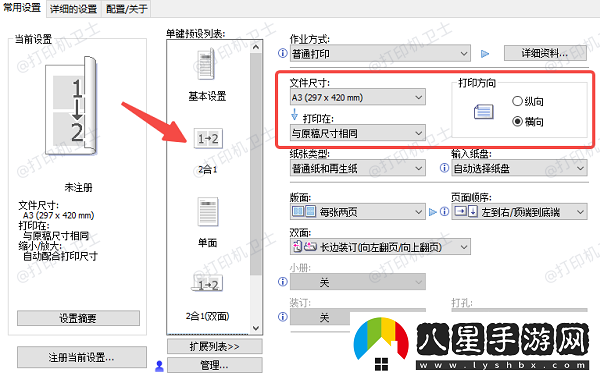Open the 页面顺序 dropdown
Image resolution: width=600 pixels, height=376 pixels.
point(519,212)
